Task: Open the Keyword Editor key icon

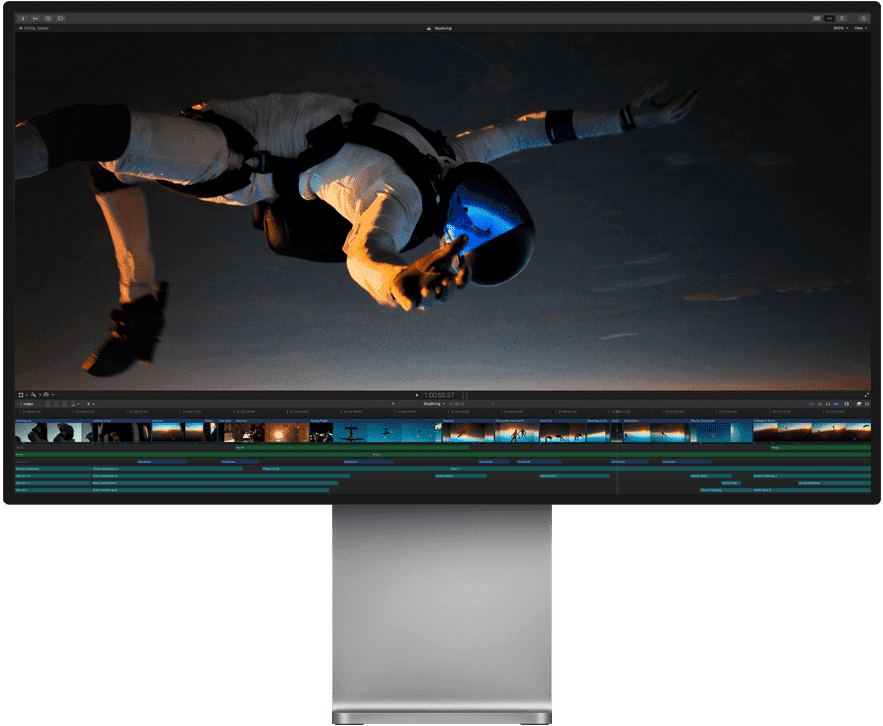Action: point(35,18)
